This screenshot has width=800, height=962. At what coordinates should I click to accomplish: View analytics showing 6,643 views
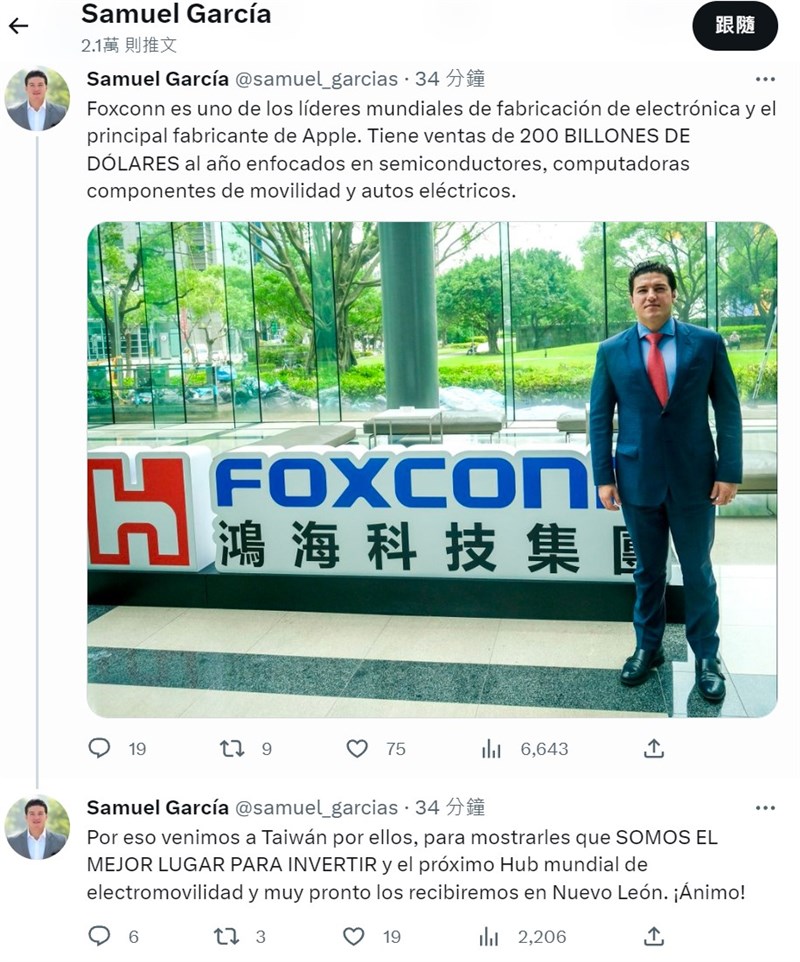click(491, 748)
